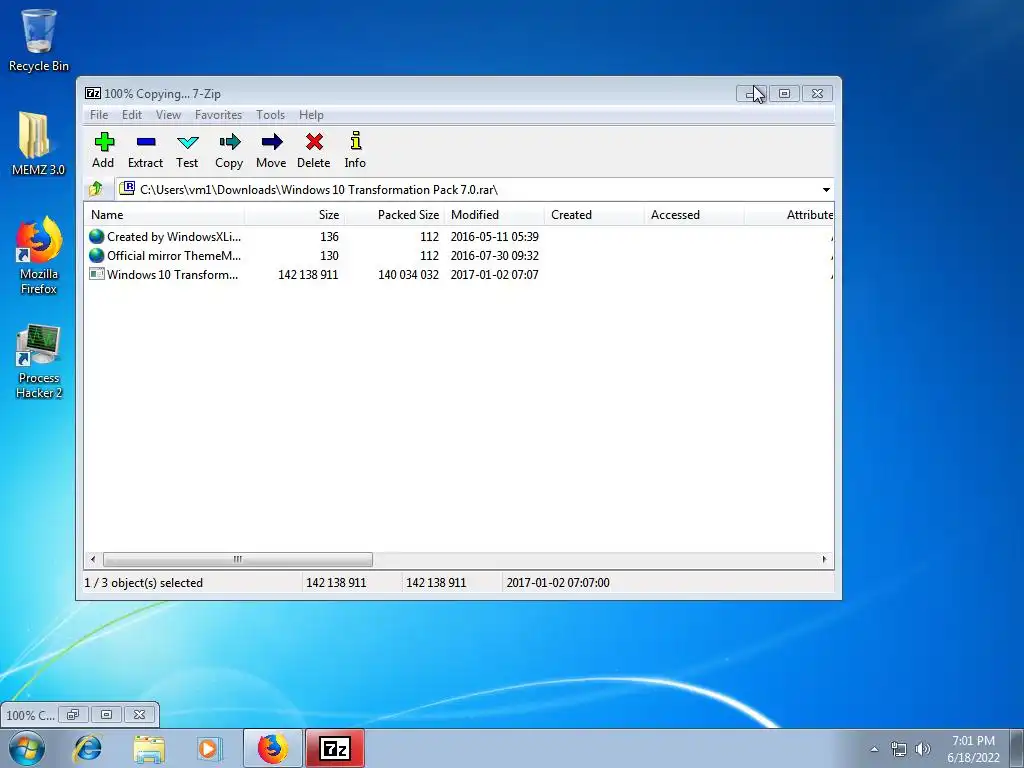Click the Show desktop button
This screenshot has width=1024, height=768.
(1017, 748)
